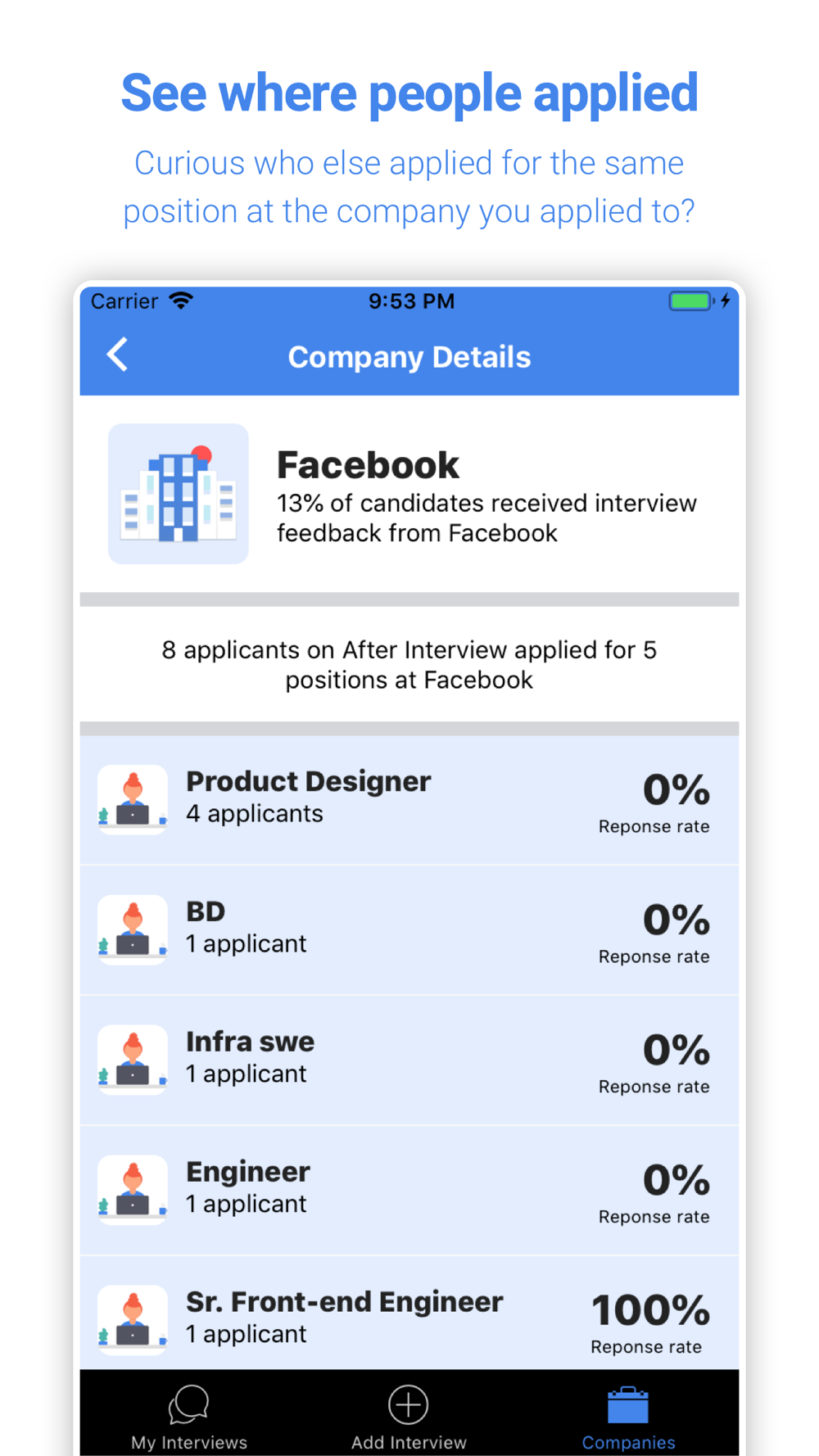
Task: Select the Infra swe position title
Action: point(250,1042)
